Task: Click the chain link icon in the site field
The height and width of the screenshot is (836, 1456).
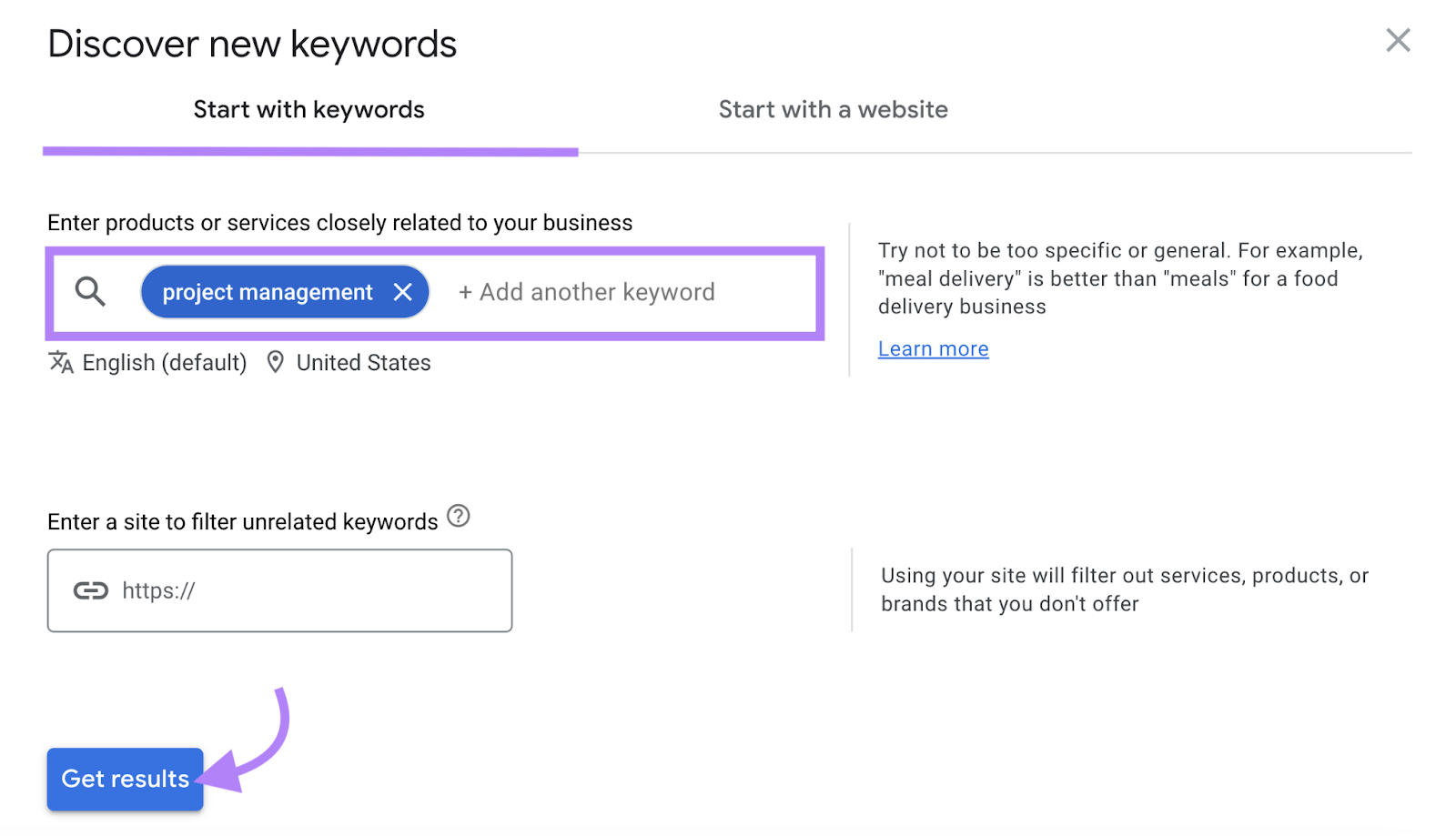Action: coord(90,590)
